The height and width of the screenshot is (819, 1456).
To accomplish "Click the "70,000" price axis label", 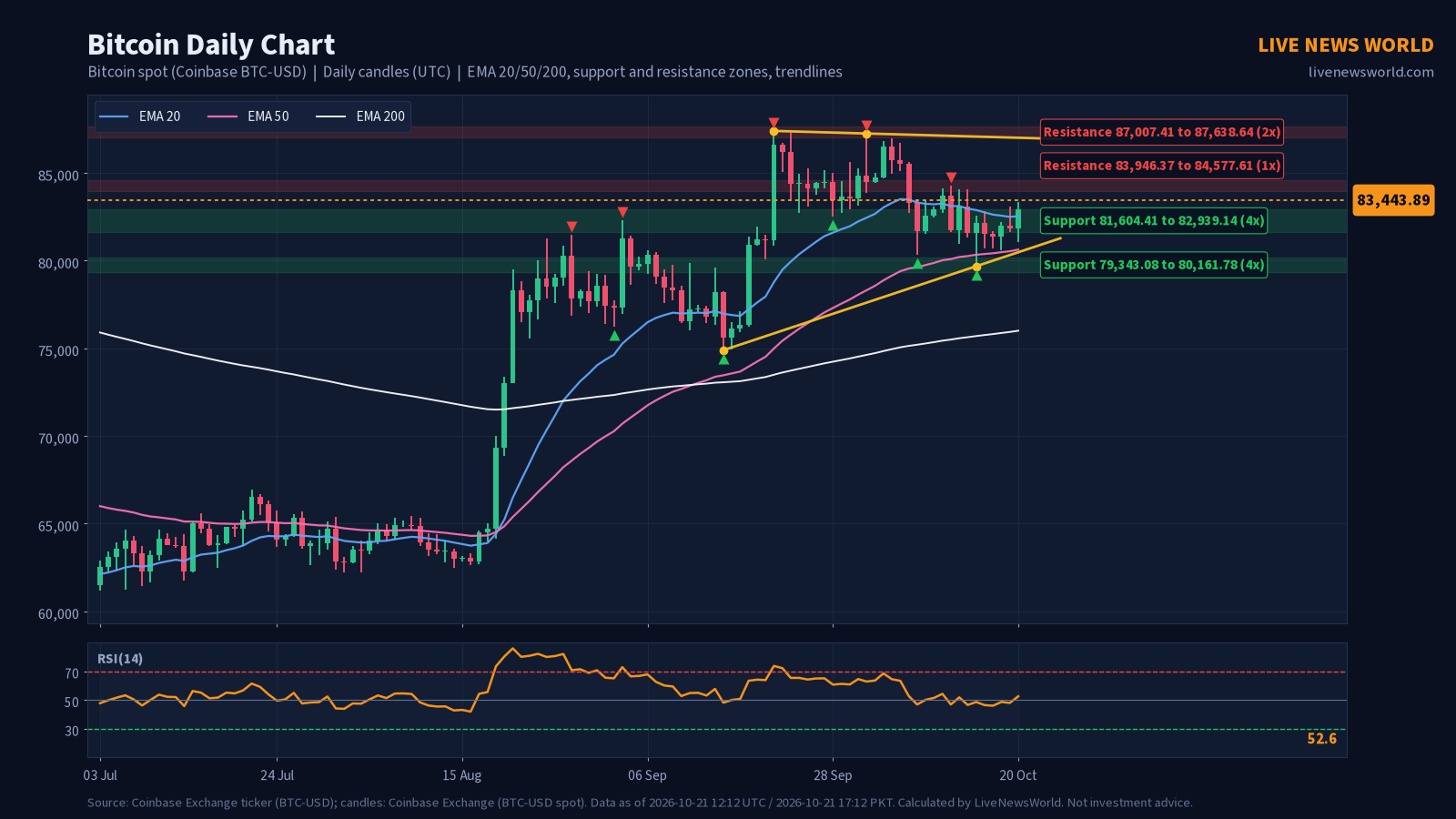I will (x=59, y=438).
